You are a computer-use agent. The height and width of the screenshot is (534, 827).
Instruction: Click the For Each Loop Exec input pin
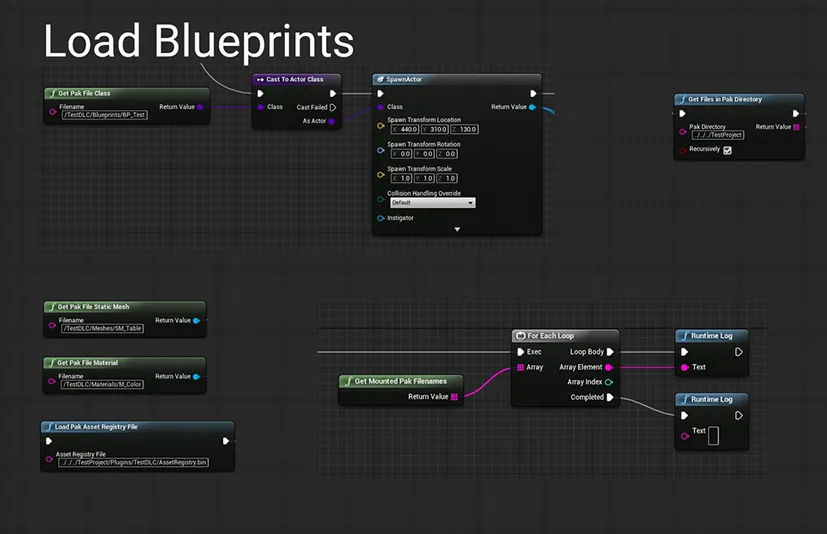click(x=521, y=352)
